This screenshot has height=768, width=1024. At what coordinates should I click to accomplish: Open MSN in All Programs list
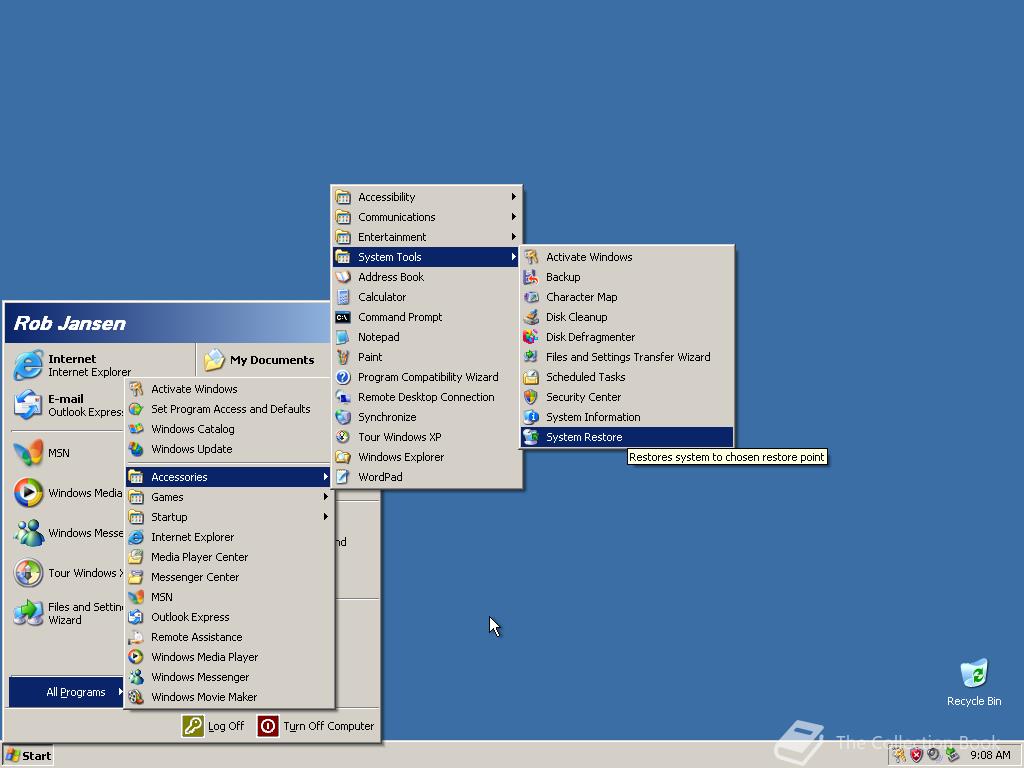pos(229,597)
